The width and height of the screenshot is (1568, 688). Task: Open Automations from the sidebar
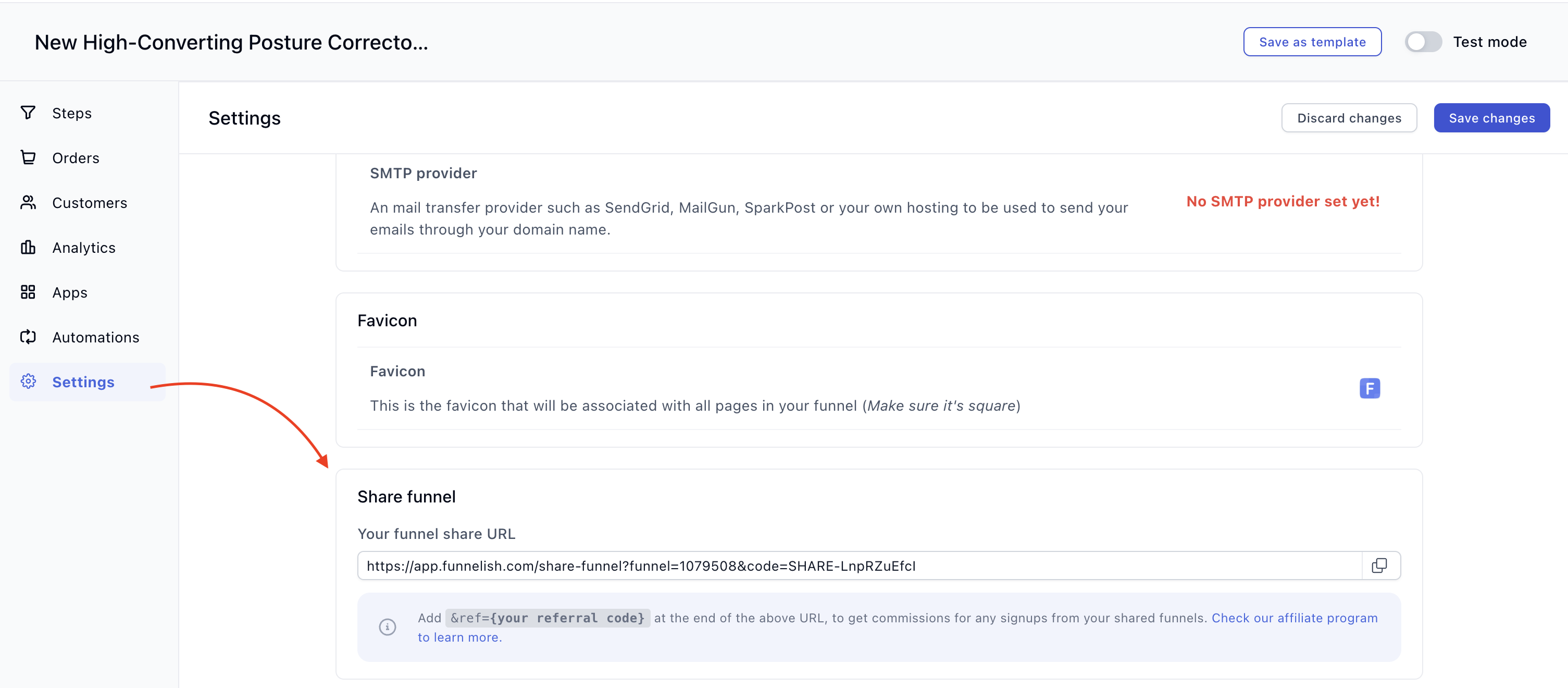[x=95, y=337]
